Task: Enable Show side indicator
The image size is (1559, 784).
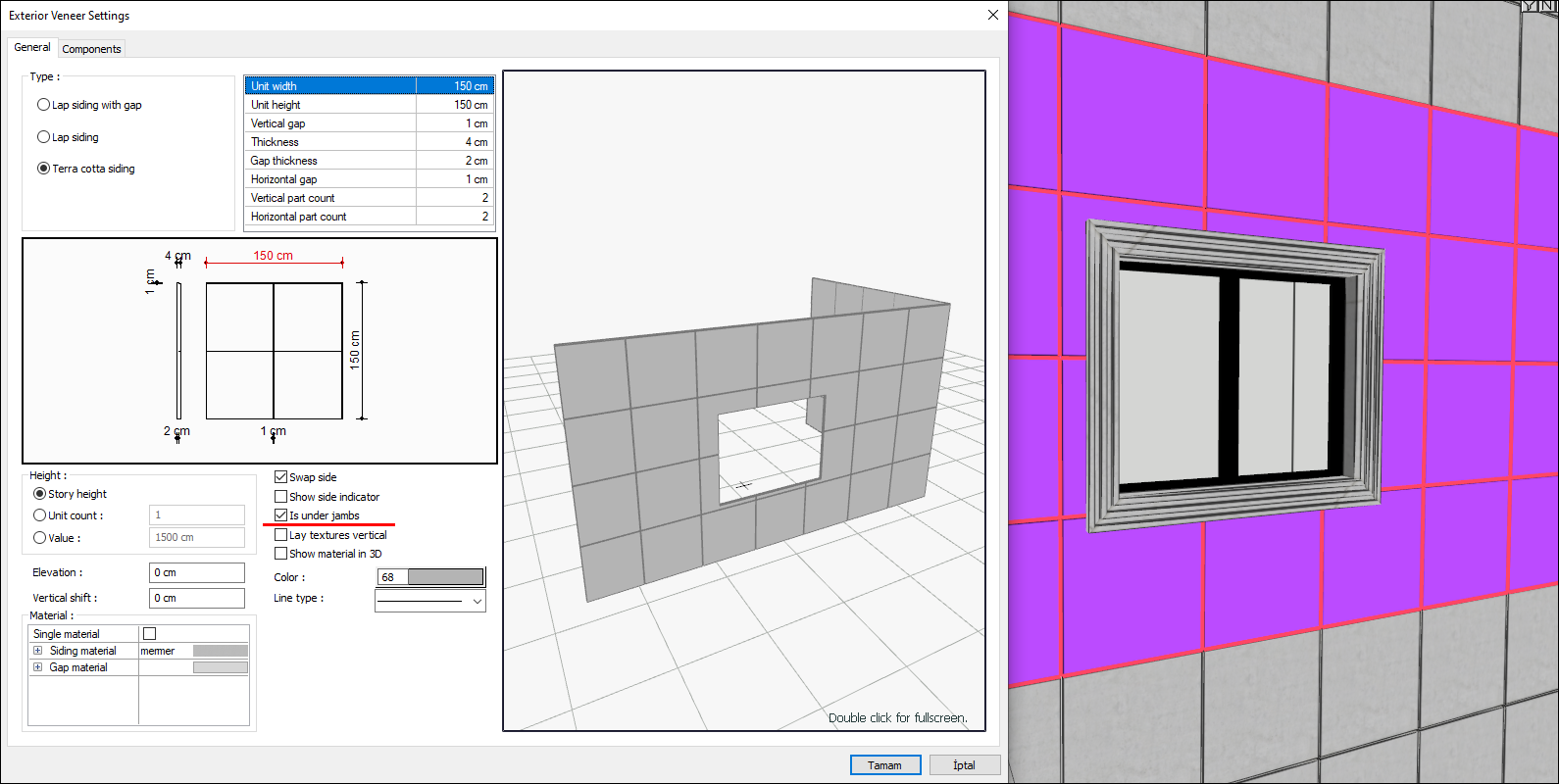Action: pyautogui.click(x=281, y=497)
